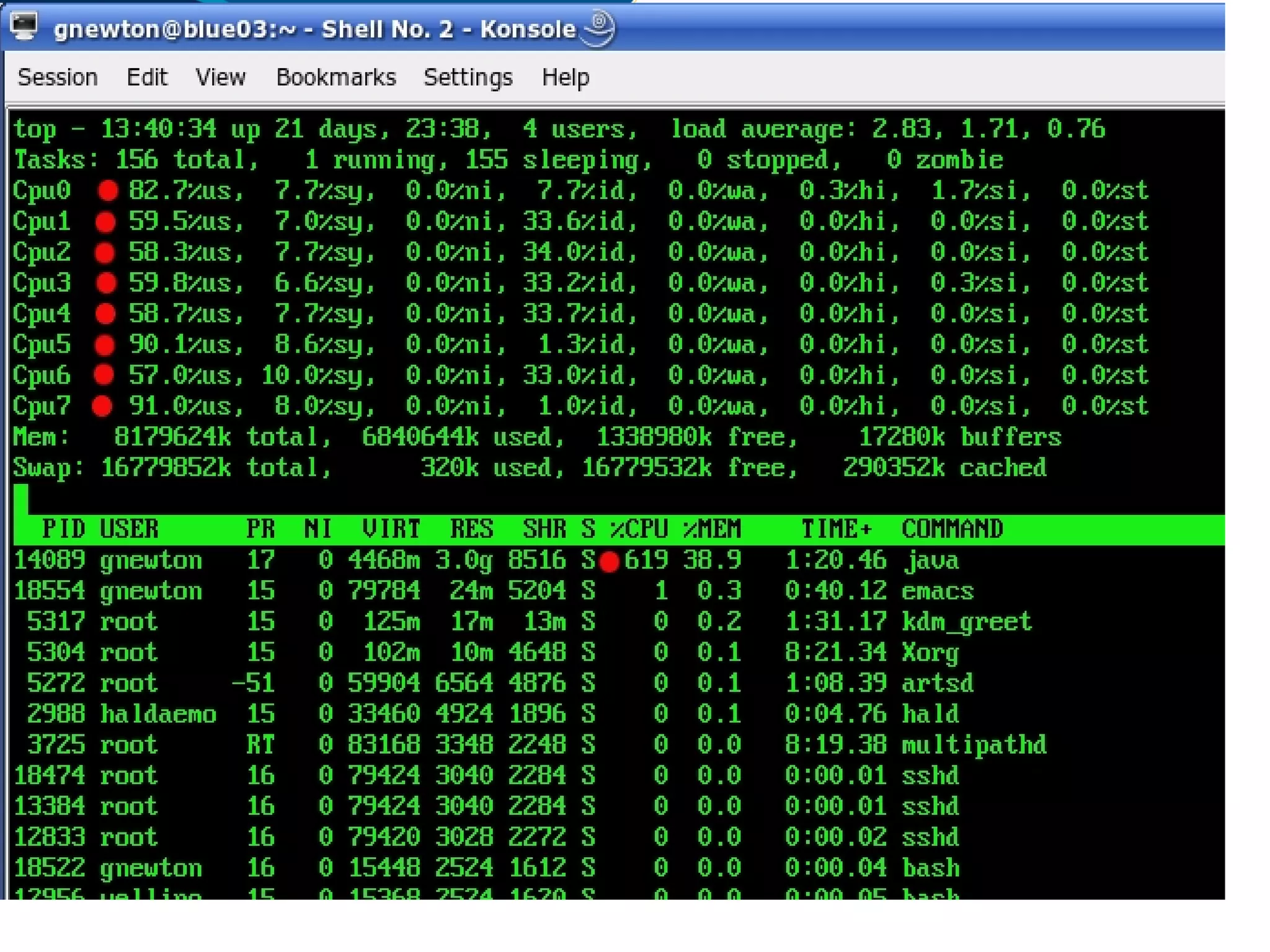Click the 619 %CPU value for java
This screenshot has width=1270, height=952.
(x=646, y=560)
